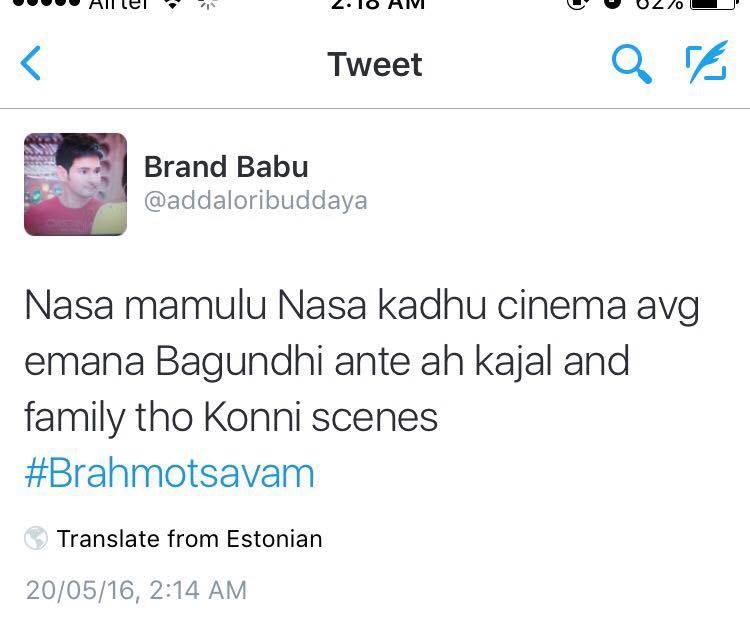Tap the Wi-Fi icon in the status bar
Viewport: 750px width, 630px height.
point(172,4)
